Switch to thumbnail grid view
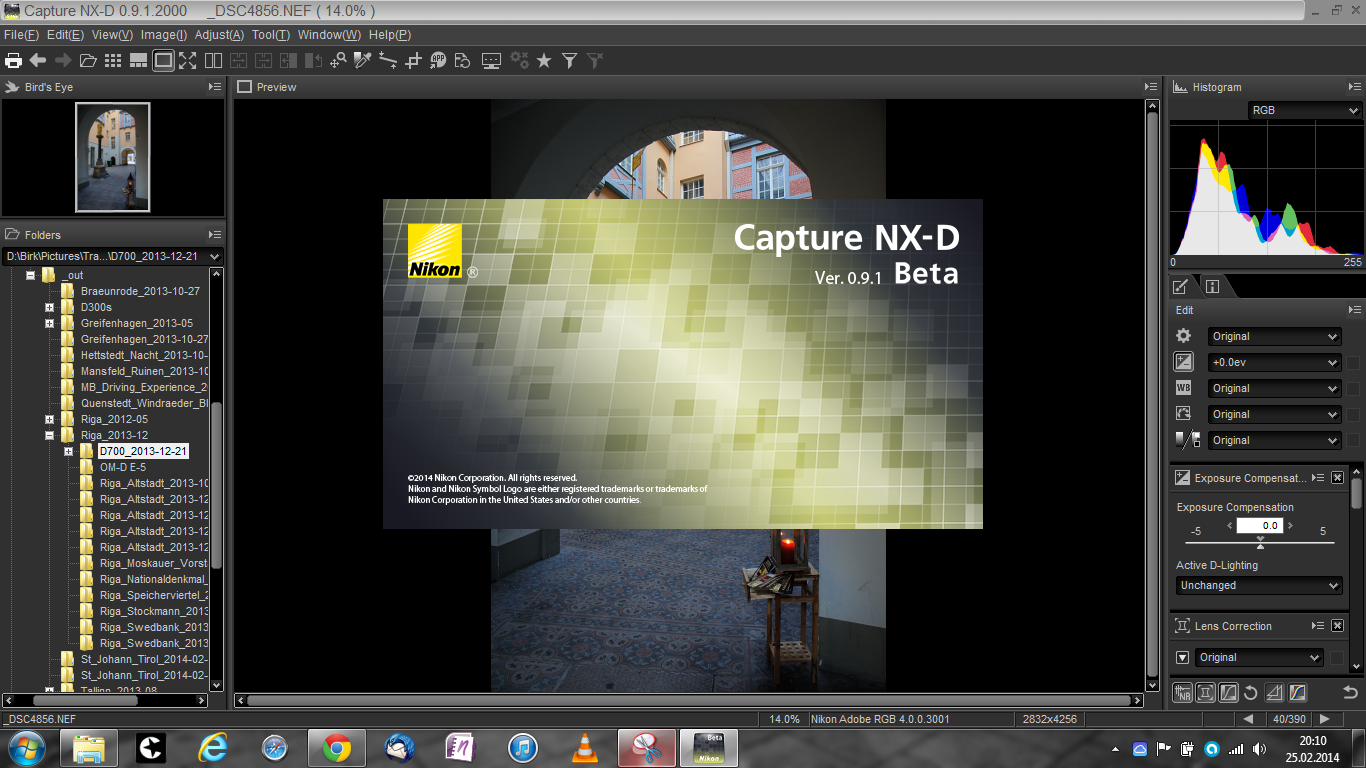Screen dimensions: 1366x768 pyautogui.click(x=113, y=61)
